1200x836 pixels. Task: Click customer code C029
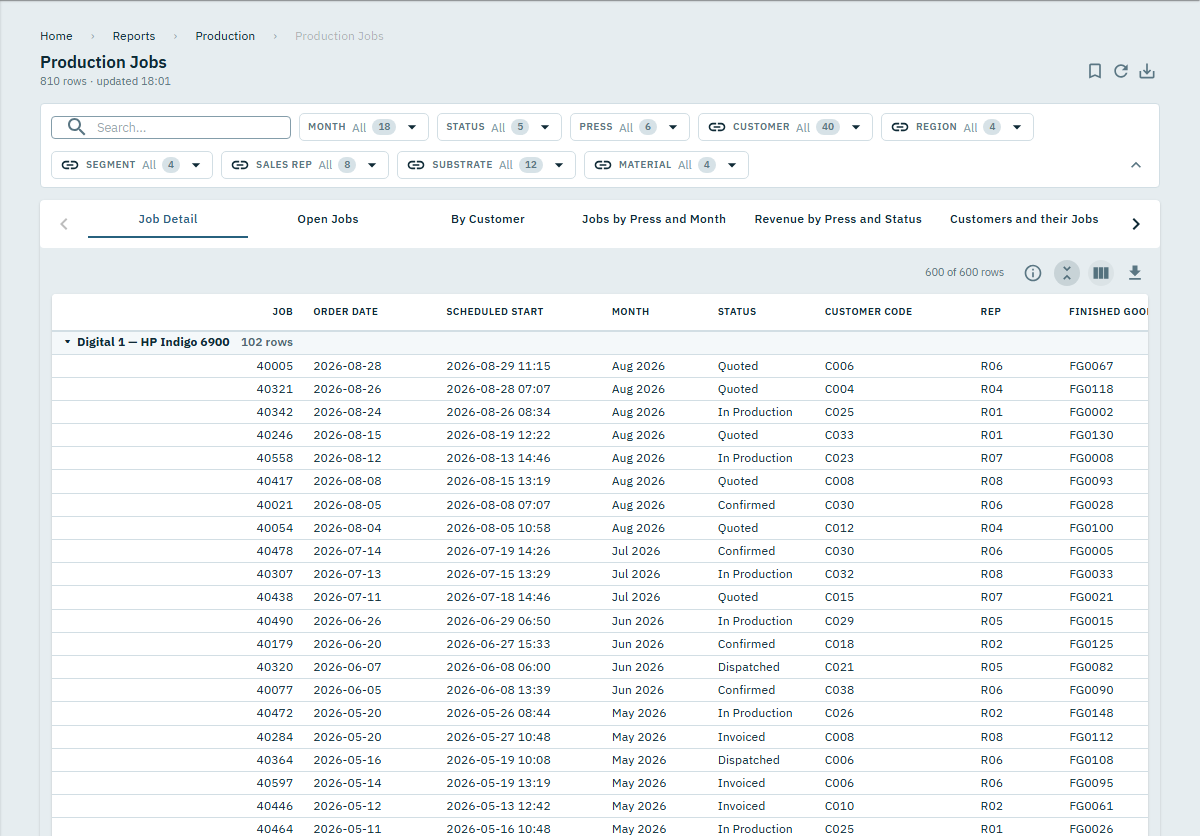pyautogui.click(x=840, y=621)
